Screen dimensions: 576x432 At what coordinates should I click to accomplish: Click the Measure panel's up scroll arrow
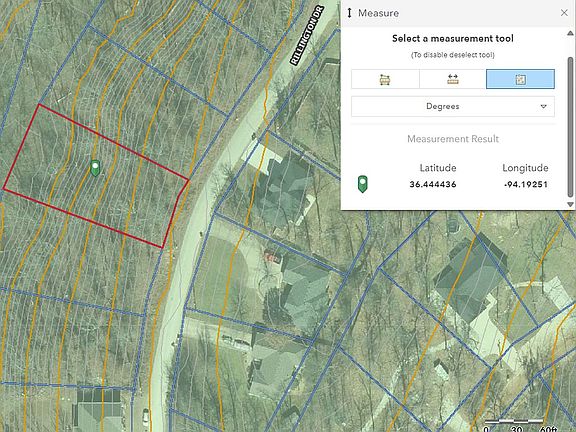pos(570,33)
